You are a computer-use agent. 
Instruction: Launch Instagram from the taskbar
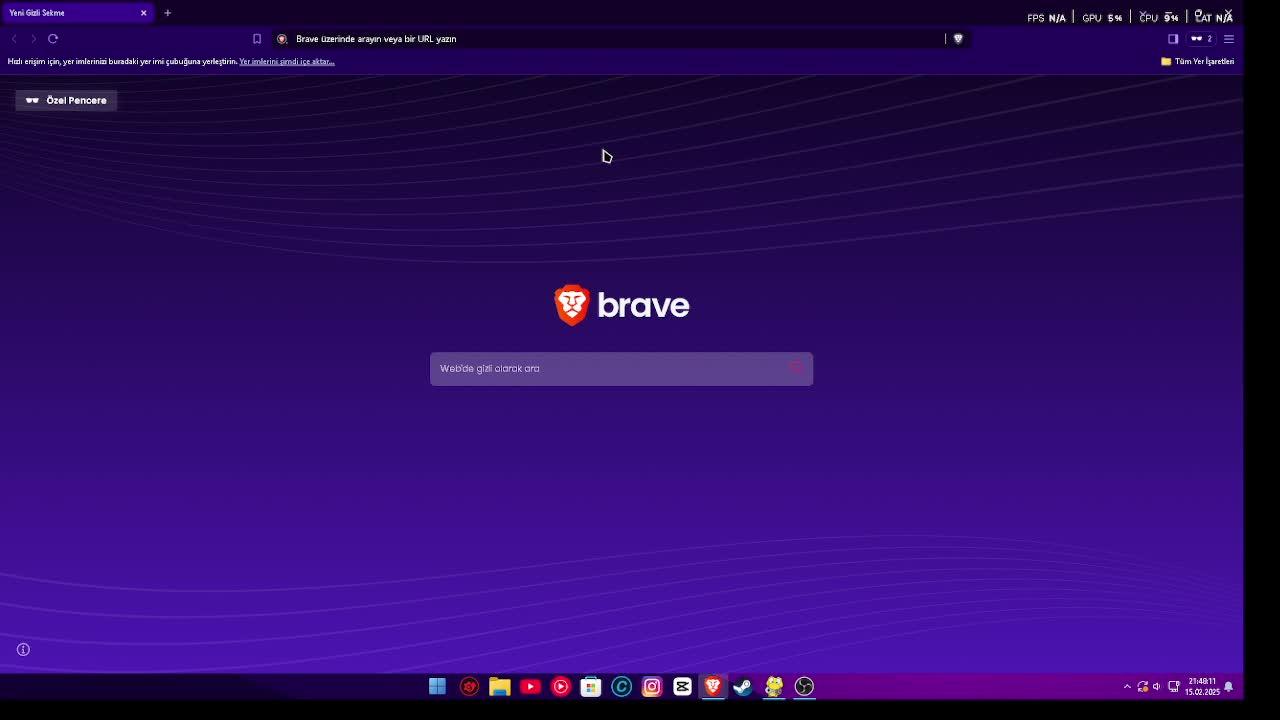point(652,686)
